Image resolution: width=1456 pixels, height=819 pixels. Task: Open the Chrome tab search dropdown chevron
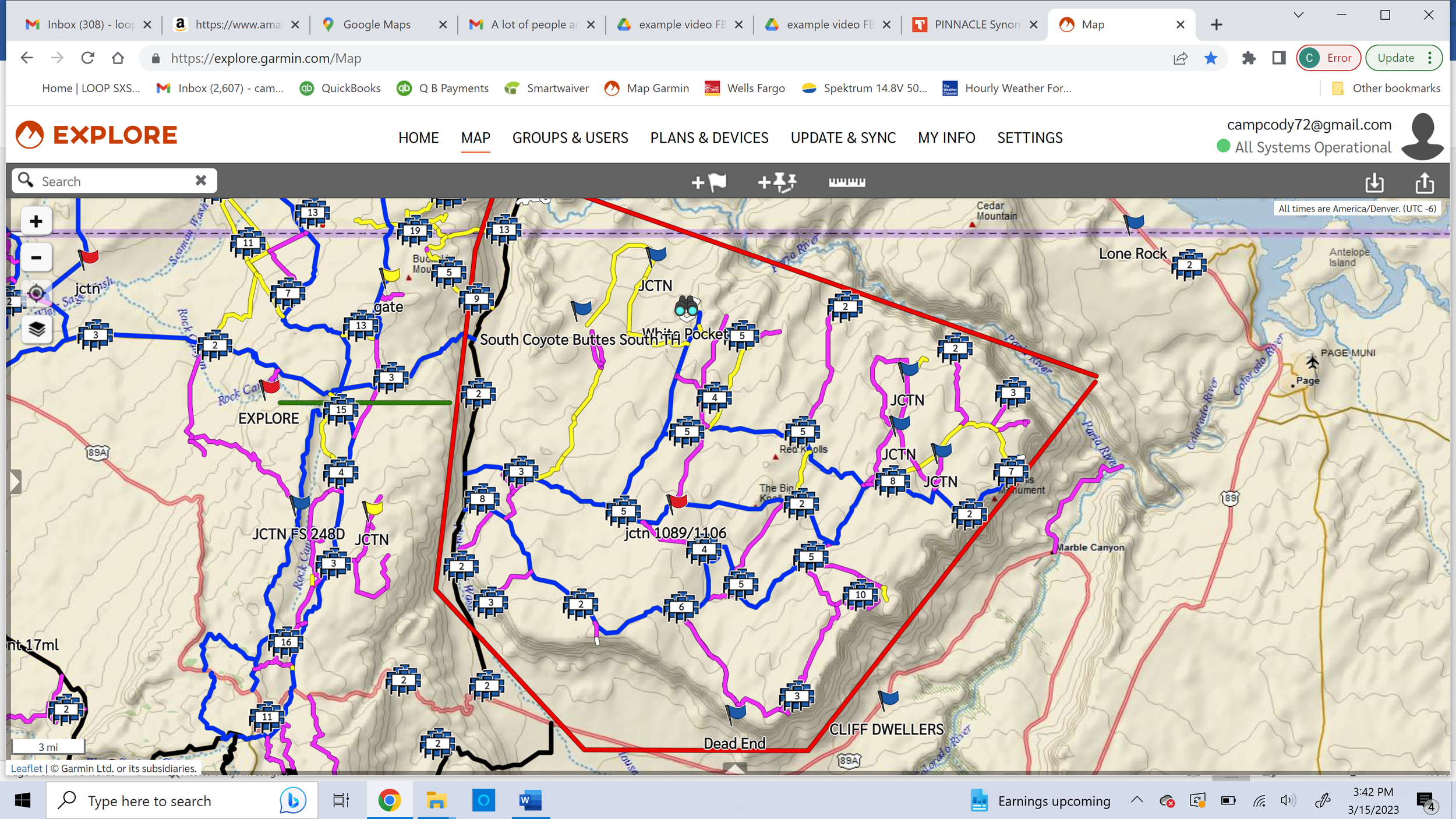[x=1298, y=15]
